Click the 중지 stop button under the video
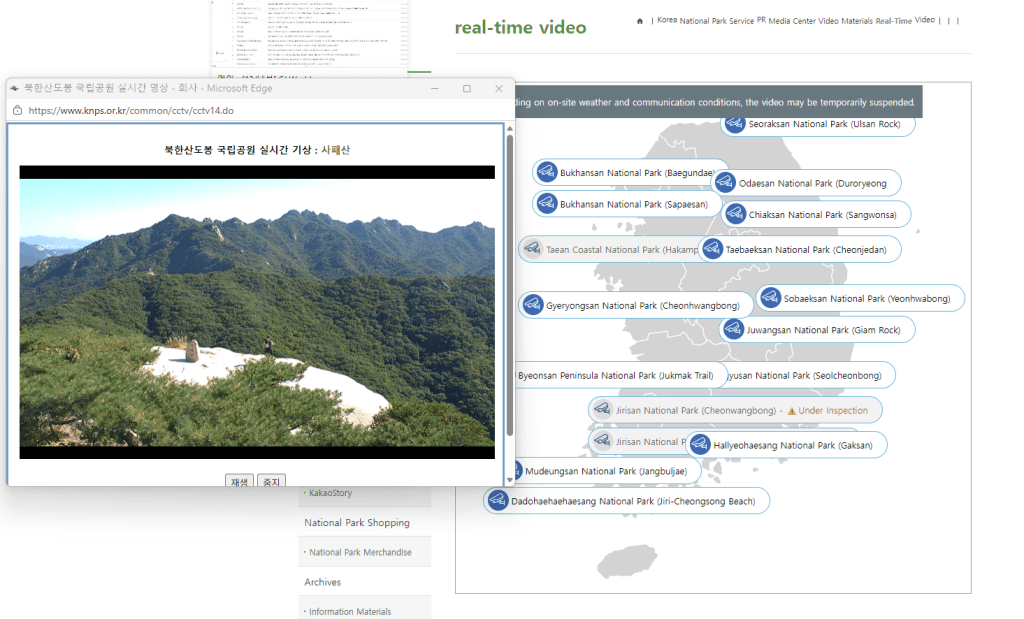This screenshot has height=619, width=1024. point(271,481)
